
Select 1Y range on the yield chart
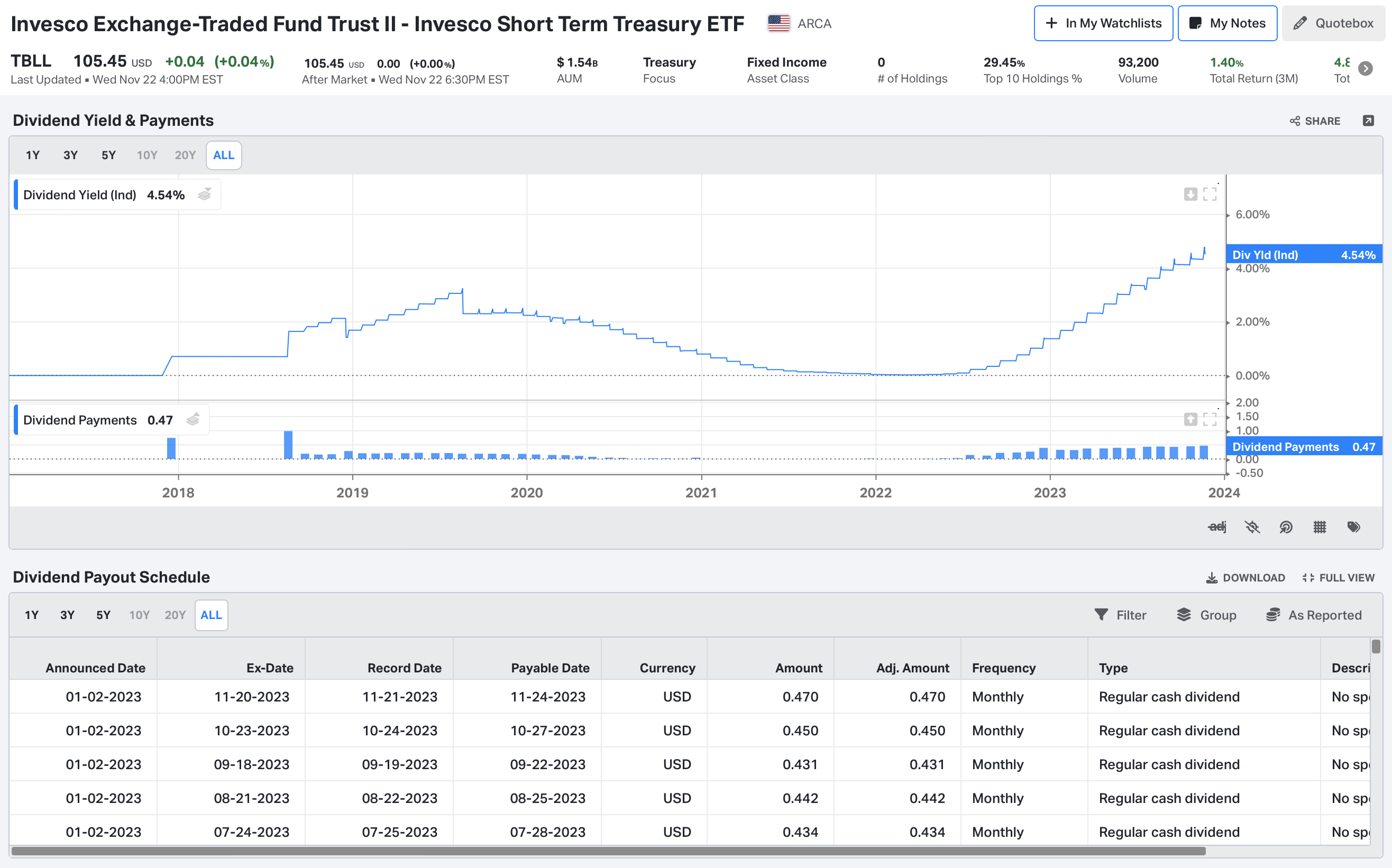[33, 155]
